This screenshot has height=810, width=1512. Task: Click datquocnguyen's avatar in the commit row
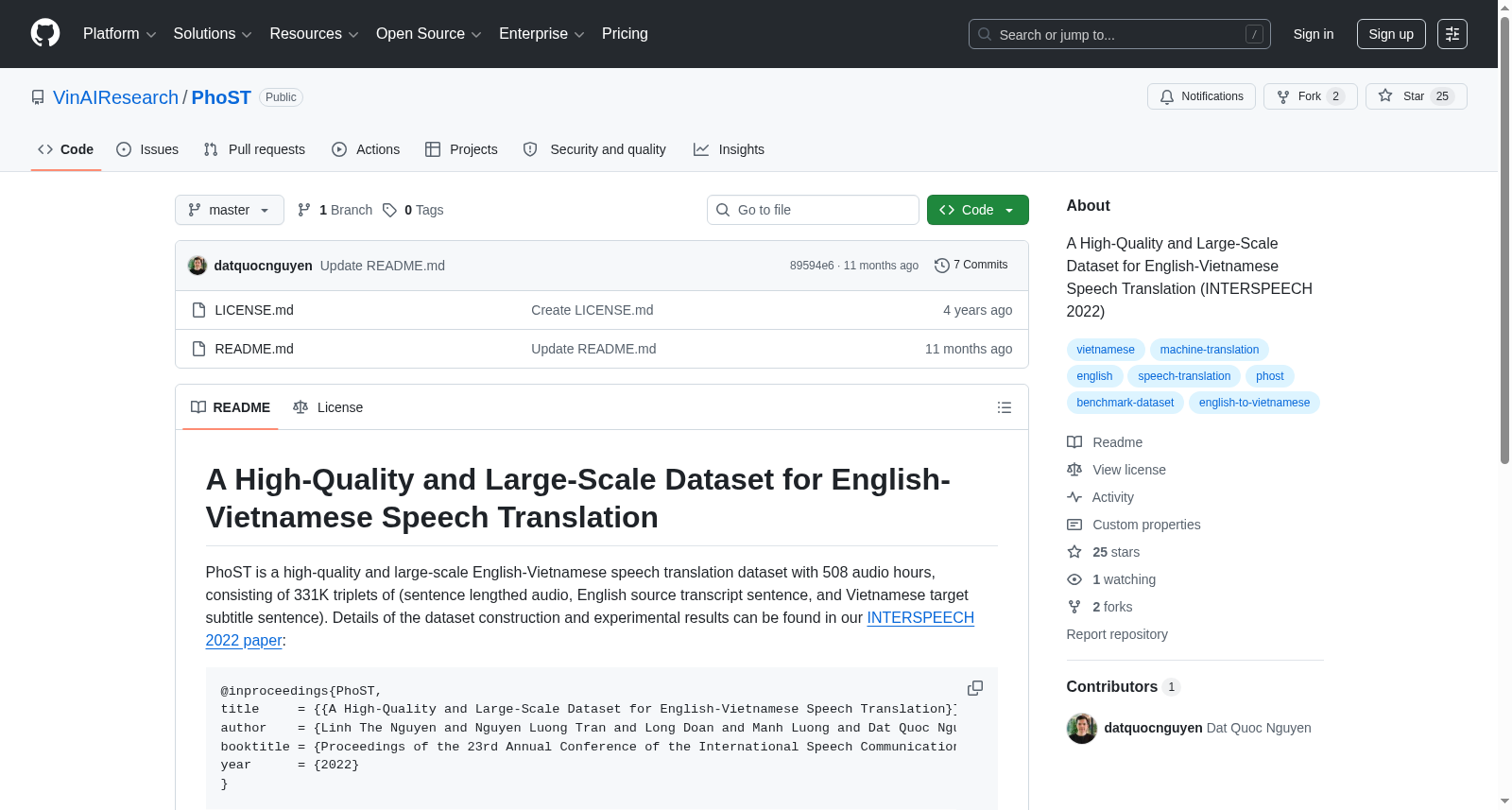(x=198, y=266)
